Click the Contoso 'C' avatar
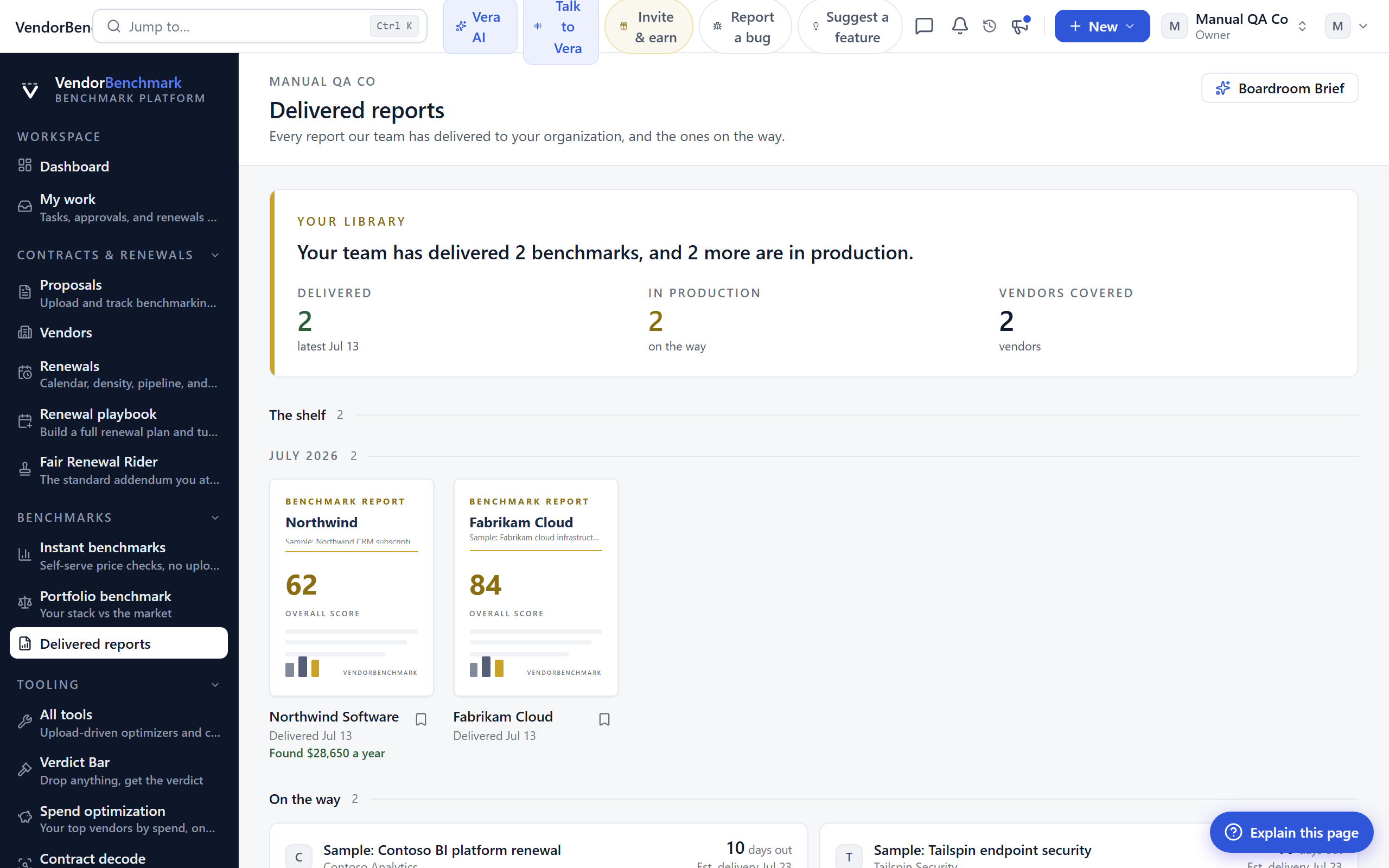The image size is (1389, 868). click(x=298, y=857)
